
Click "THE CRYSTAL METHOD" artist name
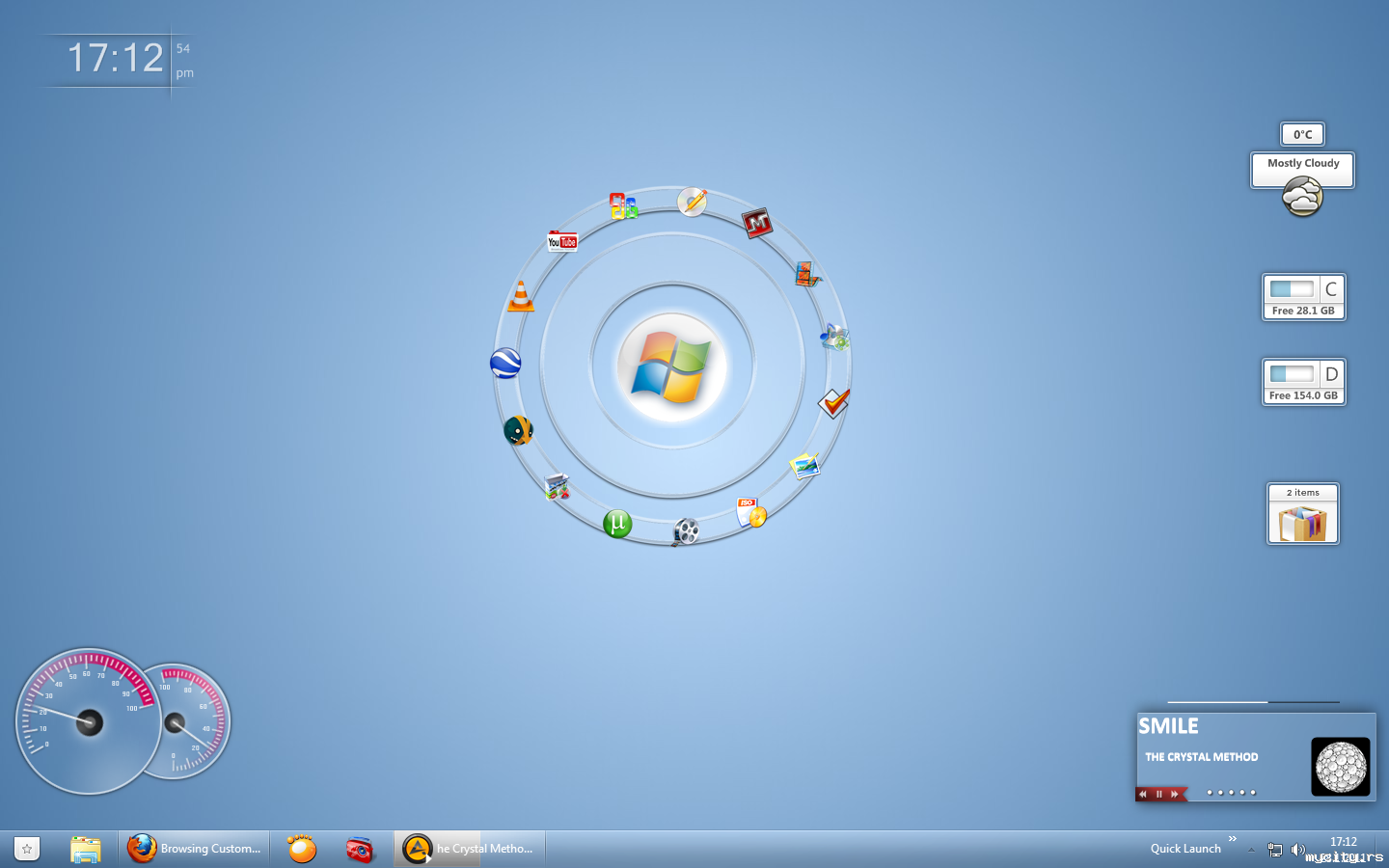[1202, 757]
